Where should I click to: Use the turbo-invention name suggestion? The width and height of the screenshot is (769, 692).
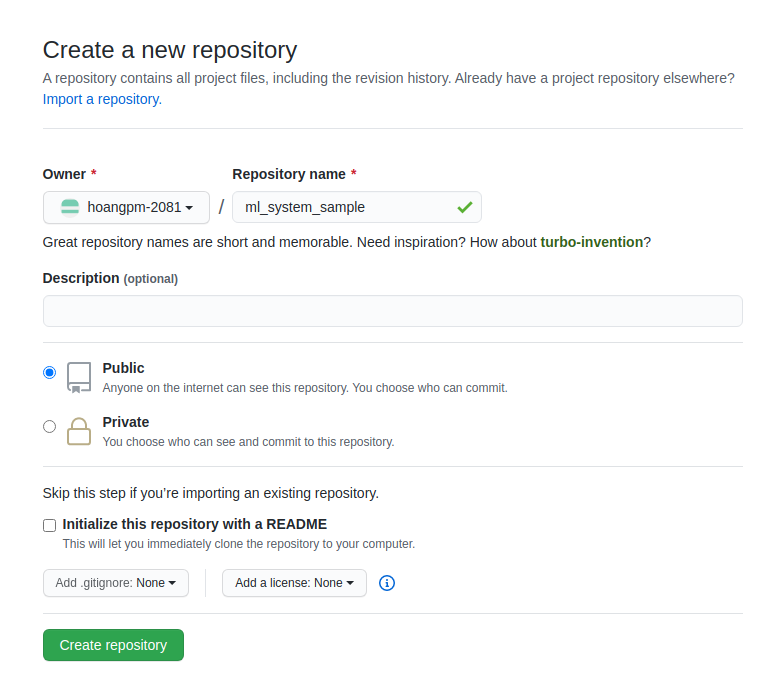click(x=592, y=242)
